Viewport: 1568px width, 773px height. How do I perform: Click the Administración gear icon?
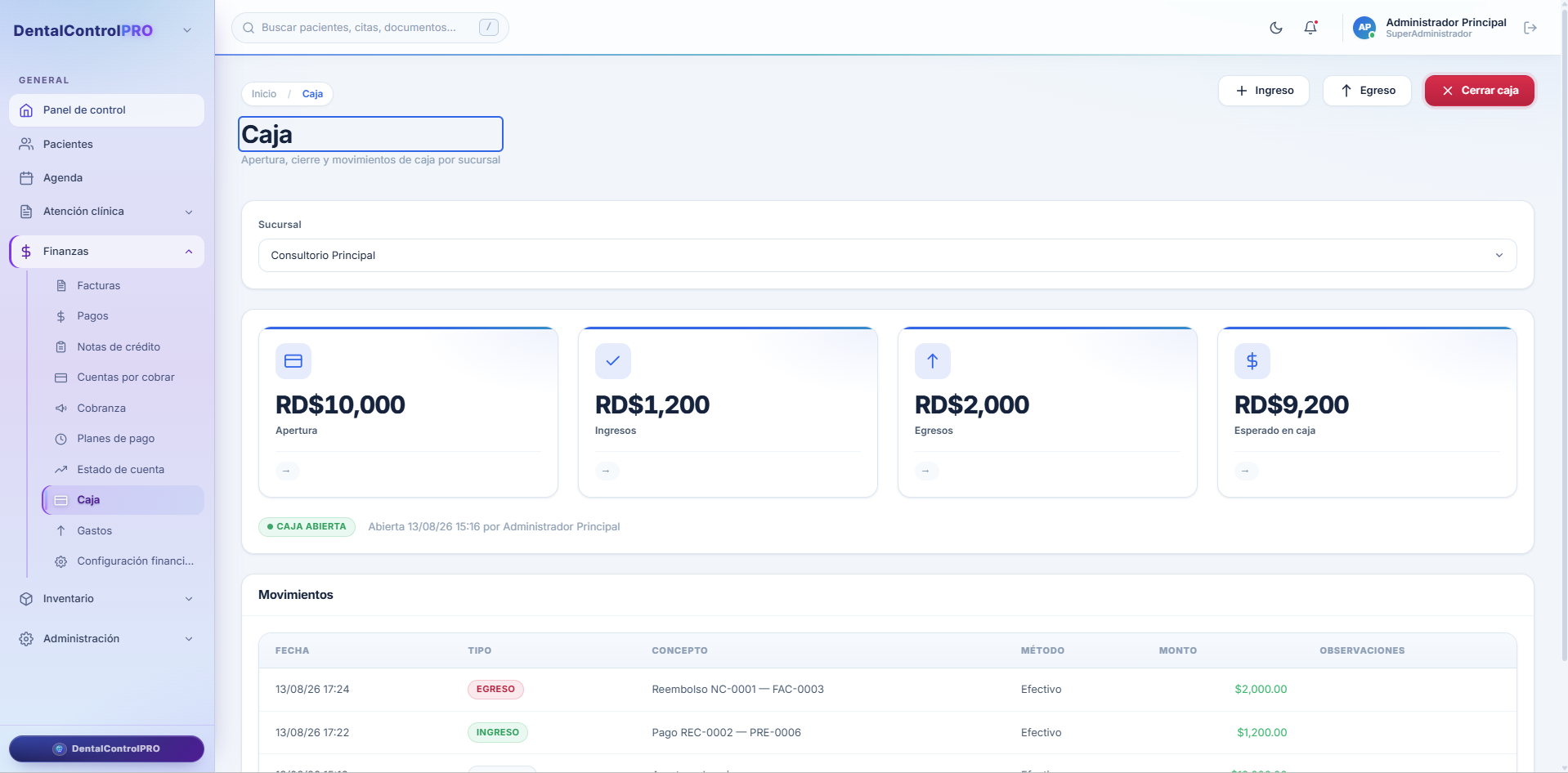click(26, 639)
